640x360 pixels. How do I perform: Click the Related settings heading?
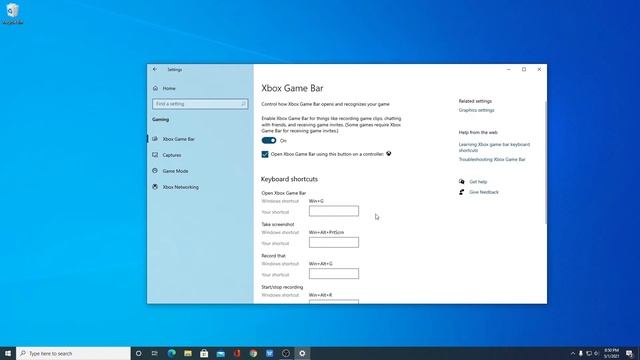(x=475, y=101)
